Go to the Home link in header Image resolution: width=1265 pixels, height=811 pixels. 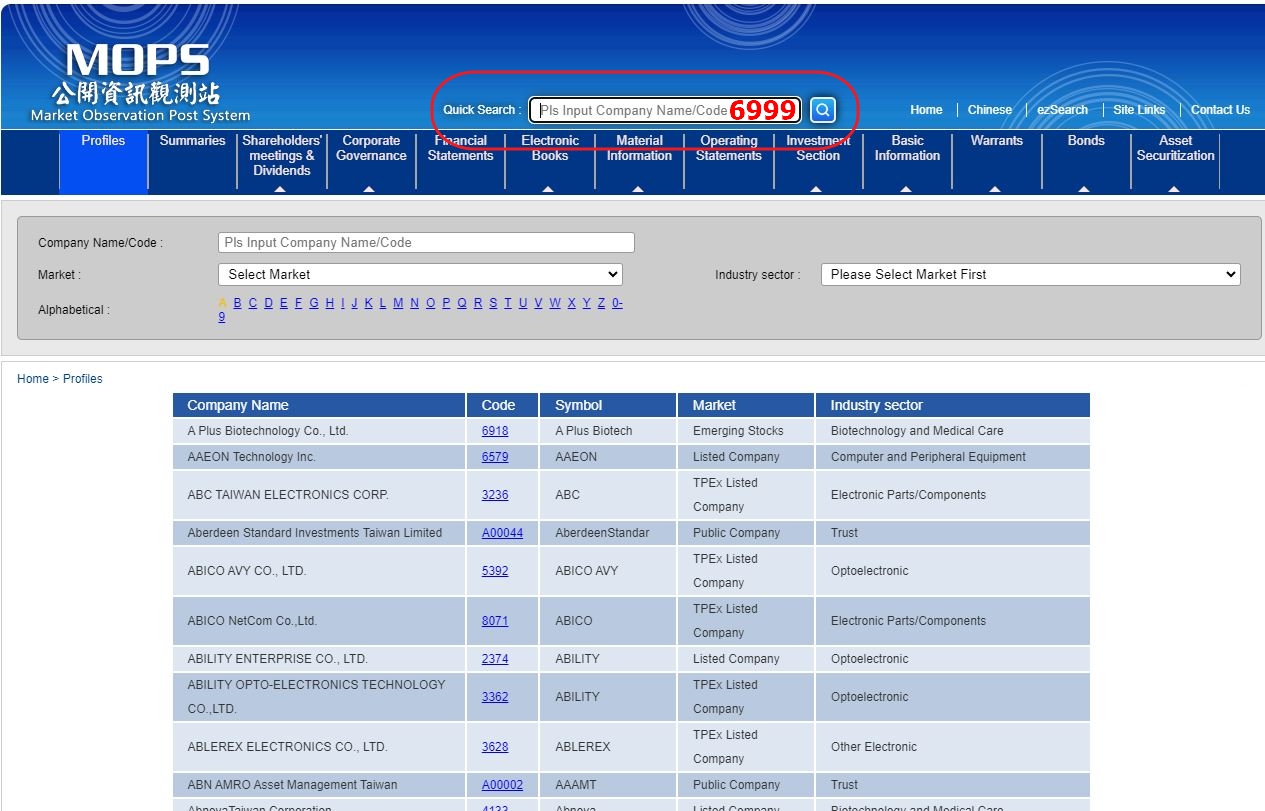click(926, 110)
